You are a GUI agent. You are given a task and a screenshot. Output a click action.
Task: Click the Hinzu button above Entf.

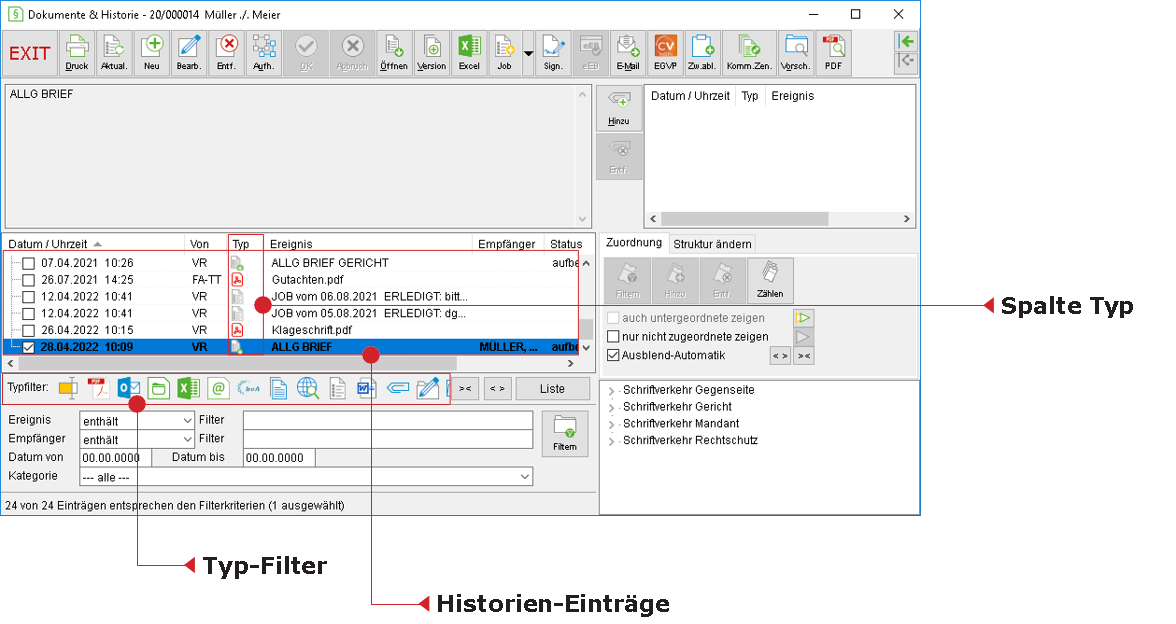tap(619, 108)
